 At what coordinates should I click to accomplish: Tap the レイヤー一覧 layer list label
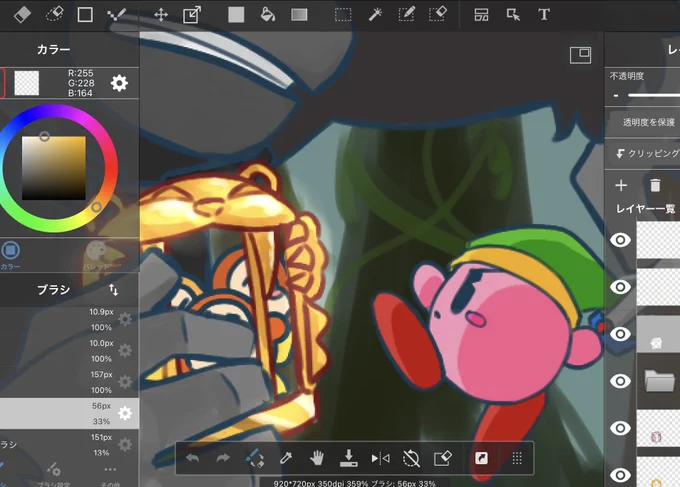pos(645,209)
